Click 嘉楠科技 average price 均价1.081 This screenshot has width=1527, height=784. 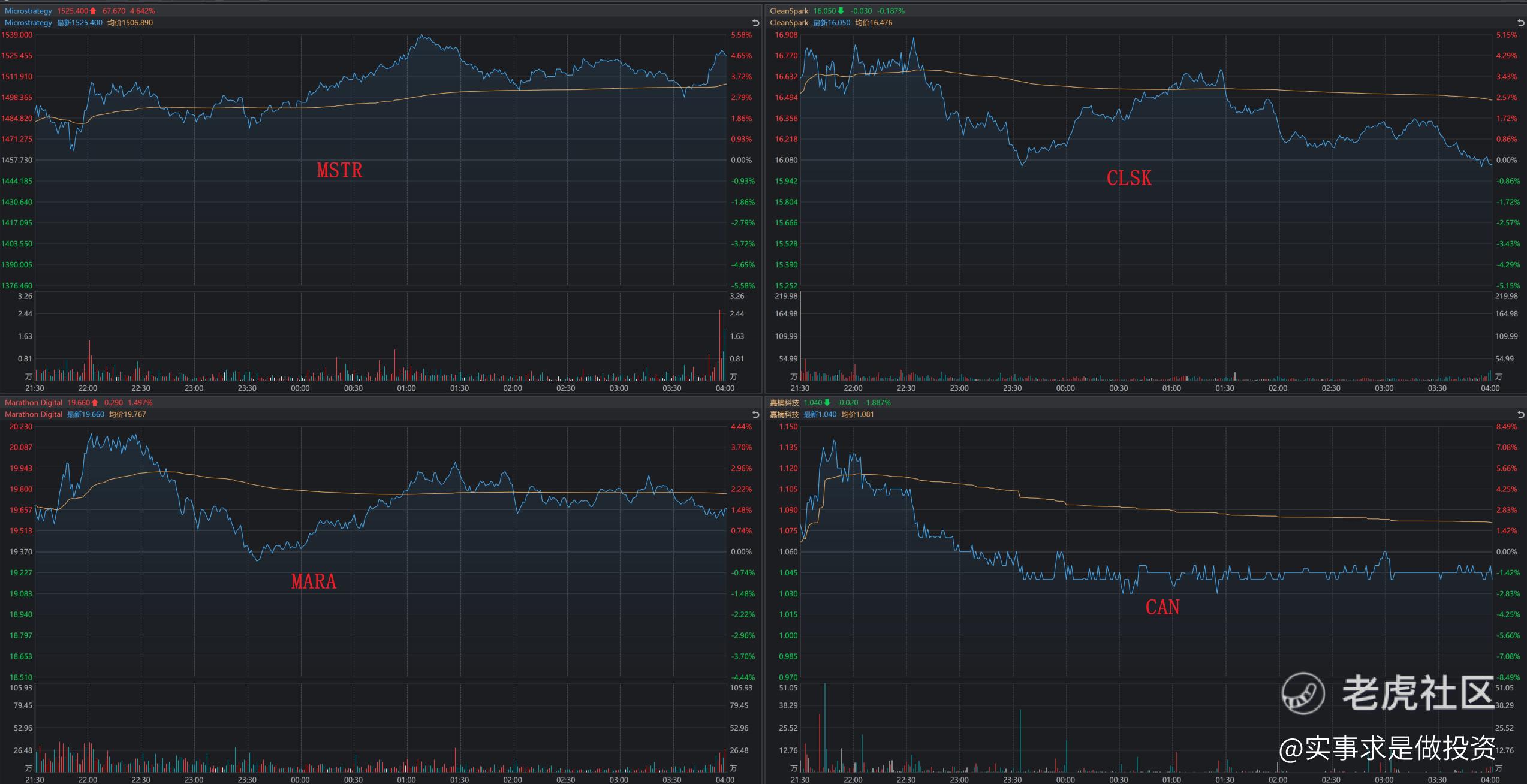click(x=857, y=414)
